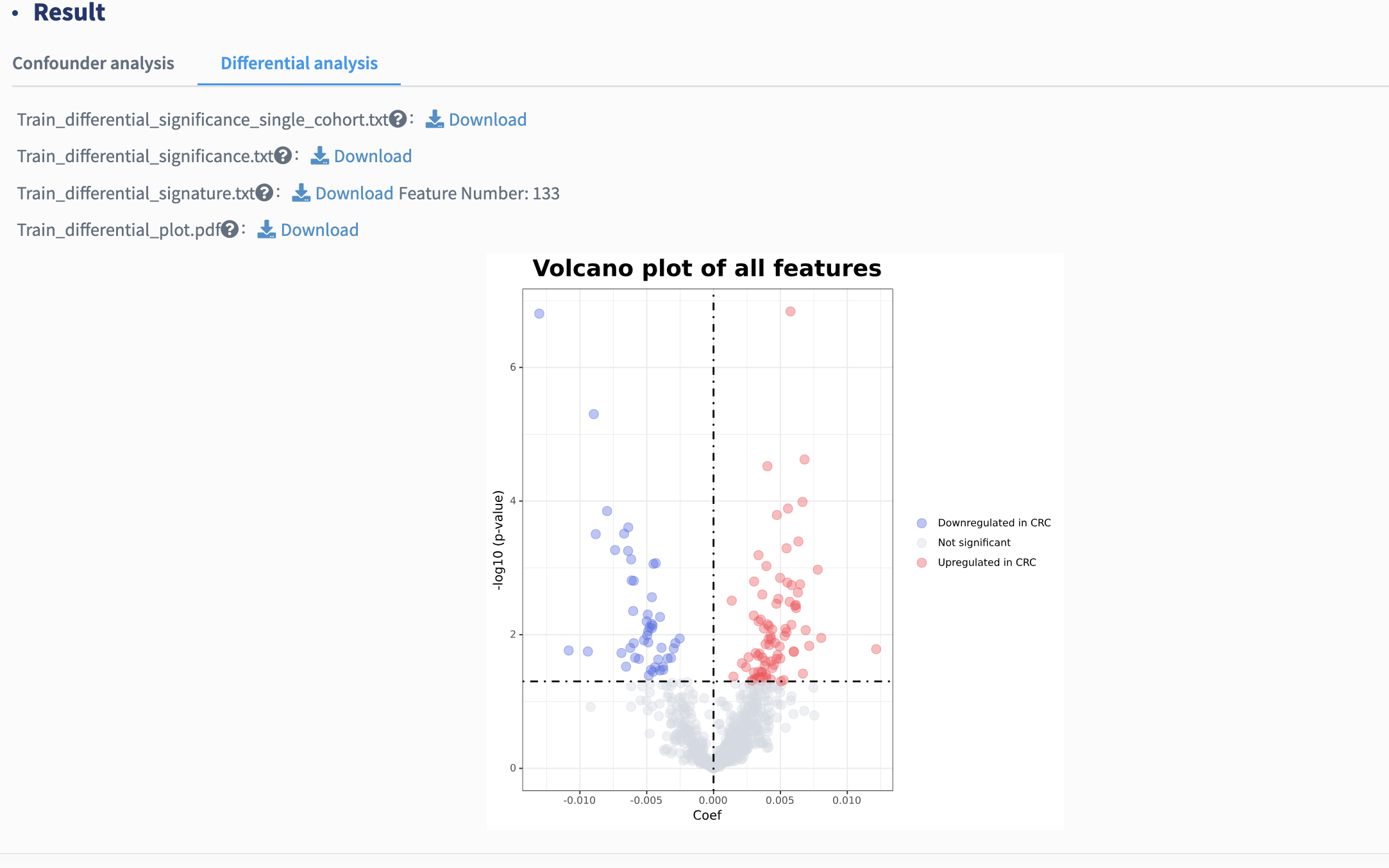
Task: Open the Confounder analysis tab
Action: click(x=93, y=63)
